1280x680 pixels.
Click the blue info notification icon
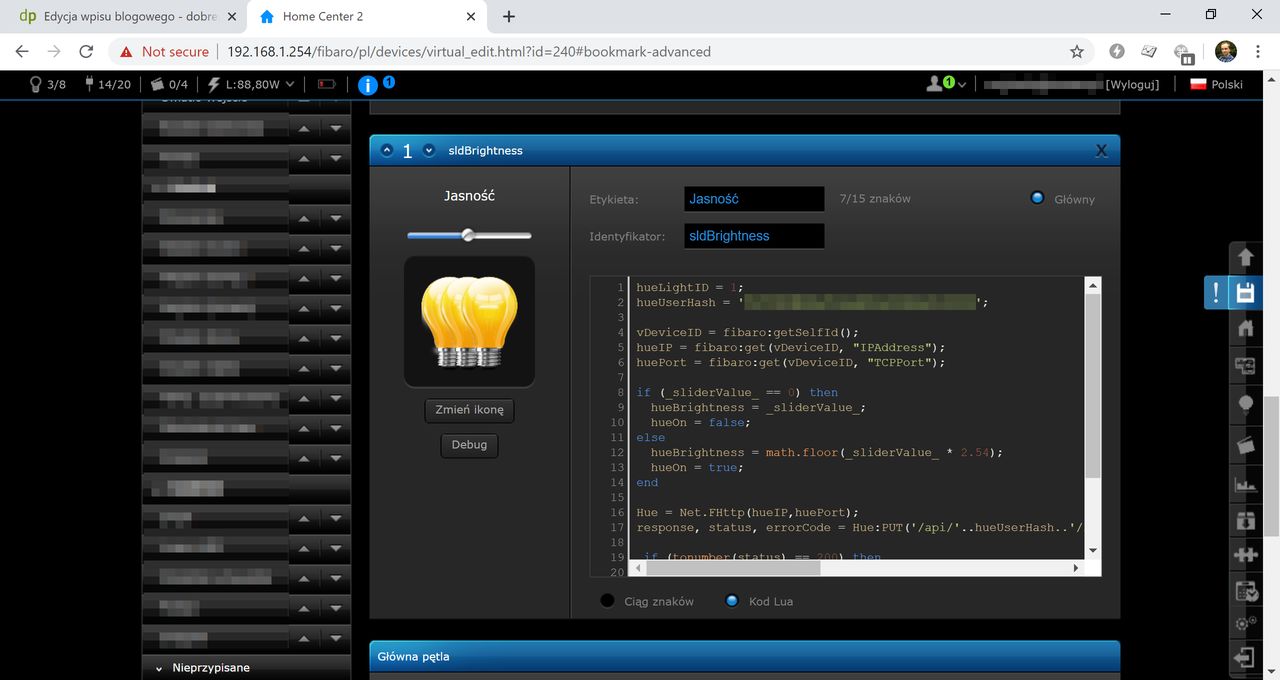[x=368, y=85]
